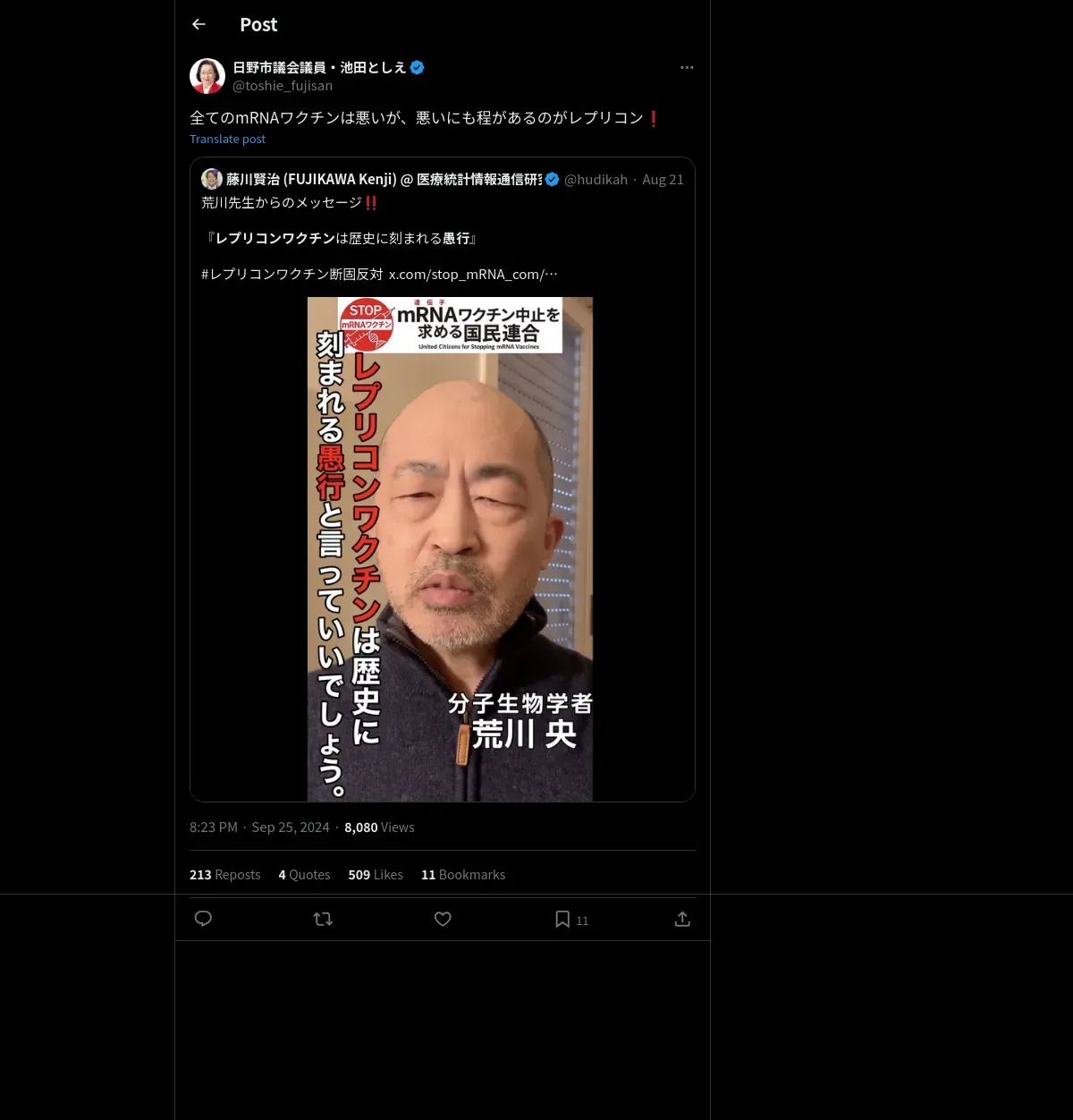
Task: Show the 509 Likes list
Action: pyautogui.click(x=376, y=875)
